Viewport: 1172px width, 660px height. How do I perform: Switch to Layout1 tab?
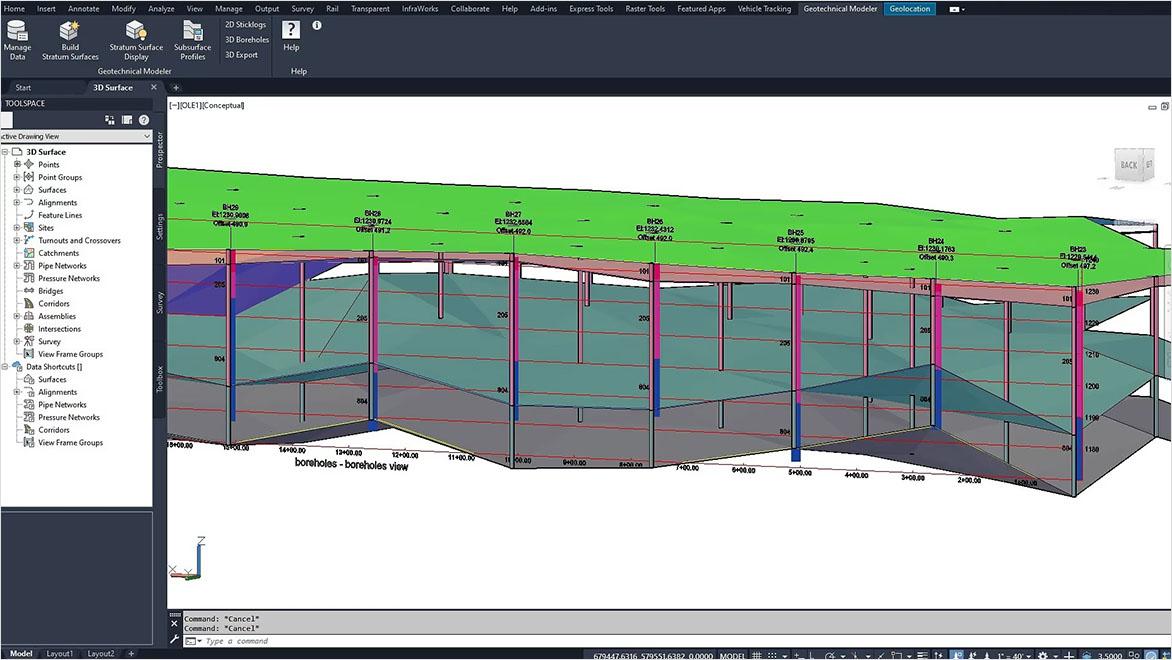(x=60, y=653)
